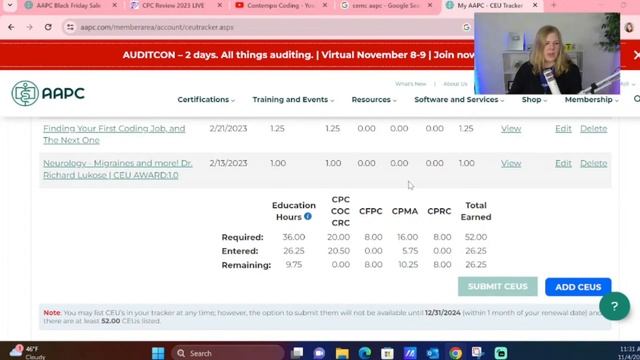Go back with the browser back arrow
Screen dimensions: 640x360
point(11,27)
